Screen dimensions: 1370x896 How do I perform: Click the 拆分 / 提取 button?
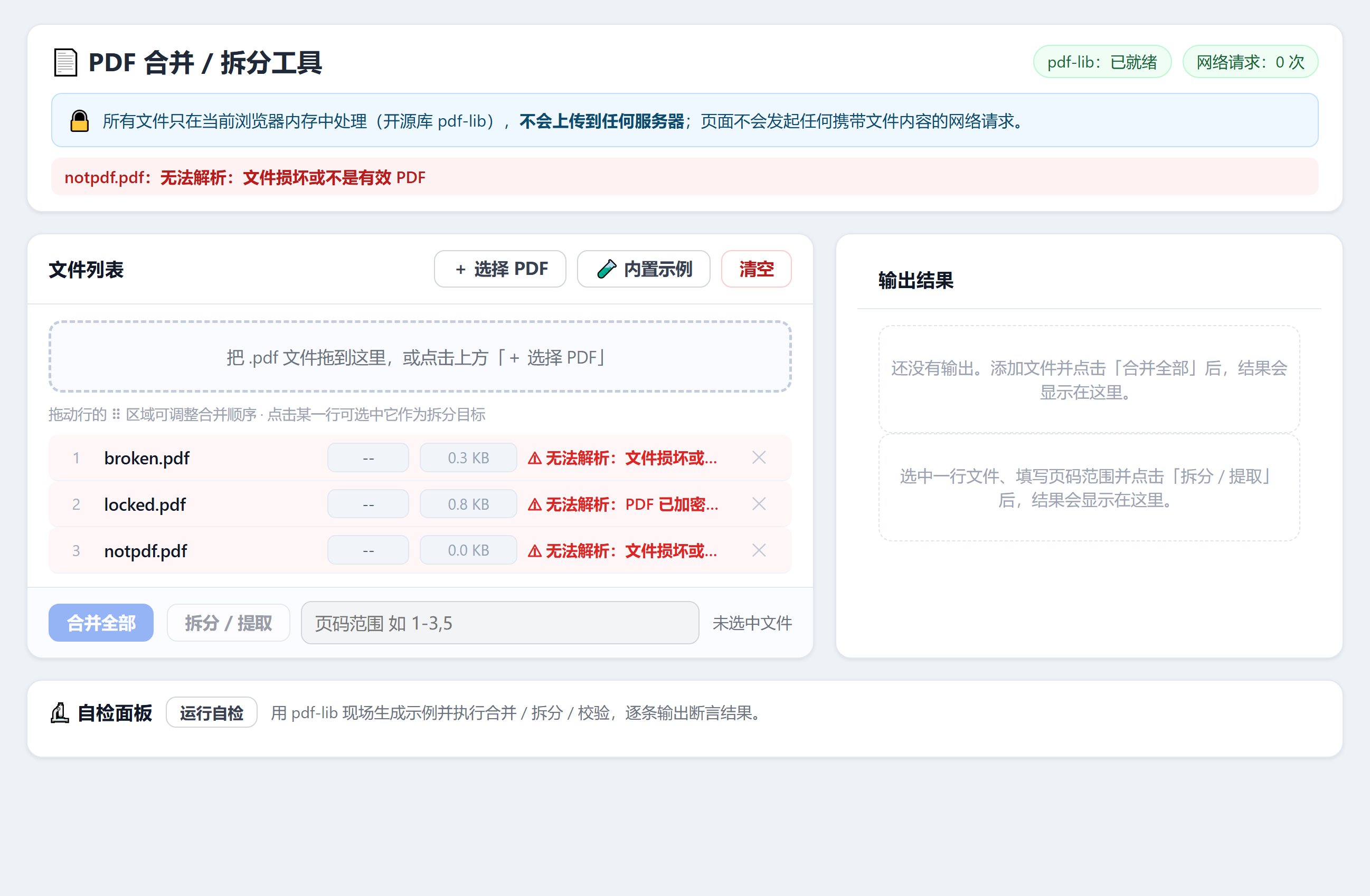coord(228,623)
